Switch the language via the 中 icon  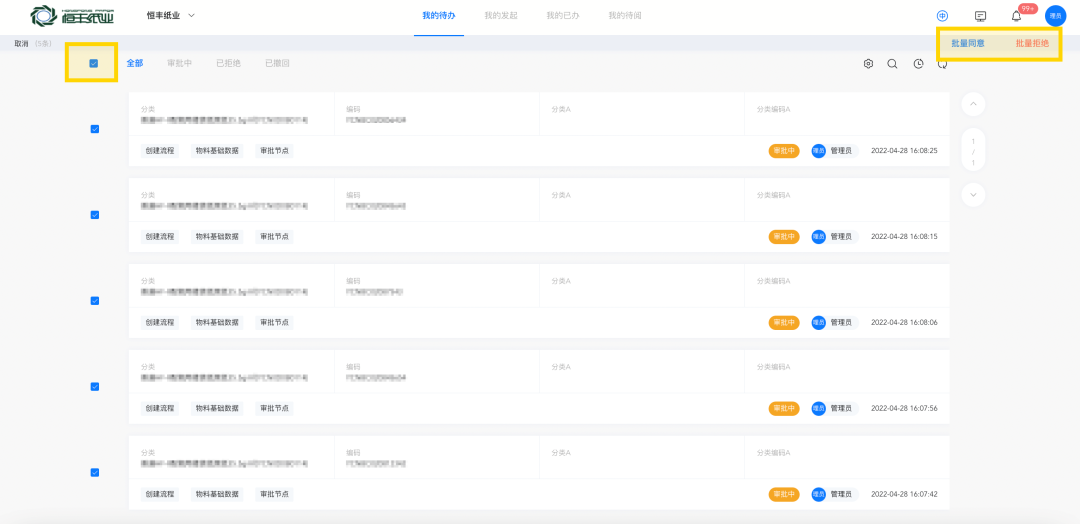coord(942,16)
